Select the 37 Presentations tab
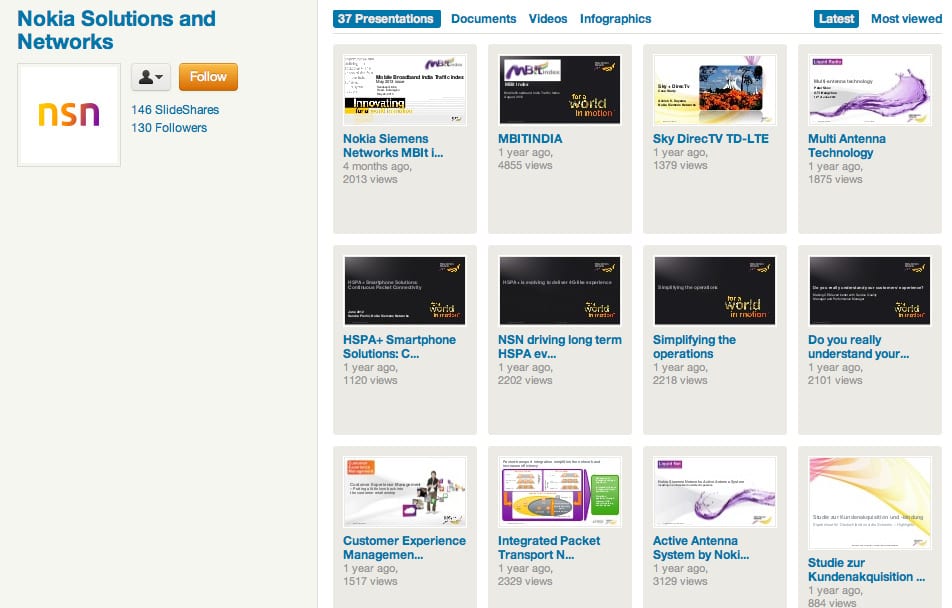952x608 pixels. click(x=386, y=19)
